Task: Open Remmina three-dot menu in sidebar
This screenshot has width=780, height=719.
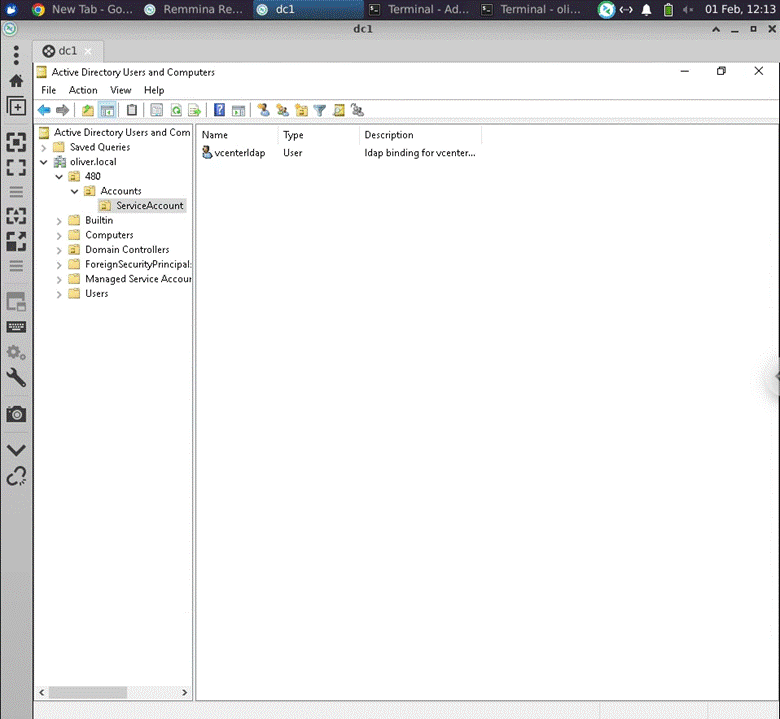Action: coord(16,55)
